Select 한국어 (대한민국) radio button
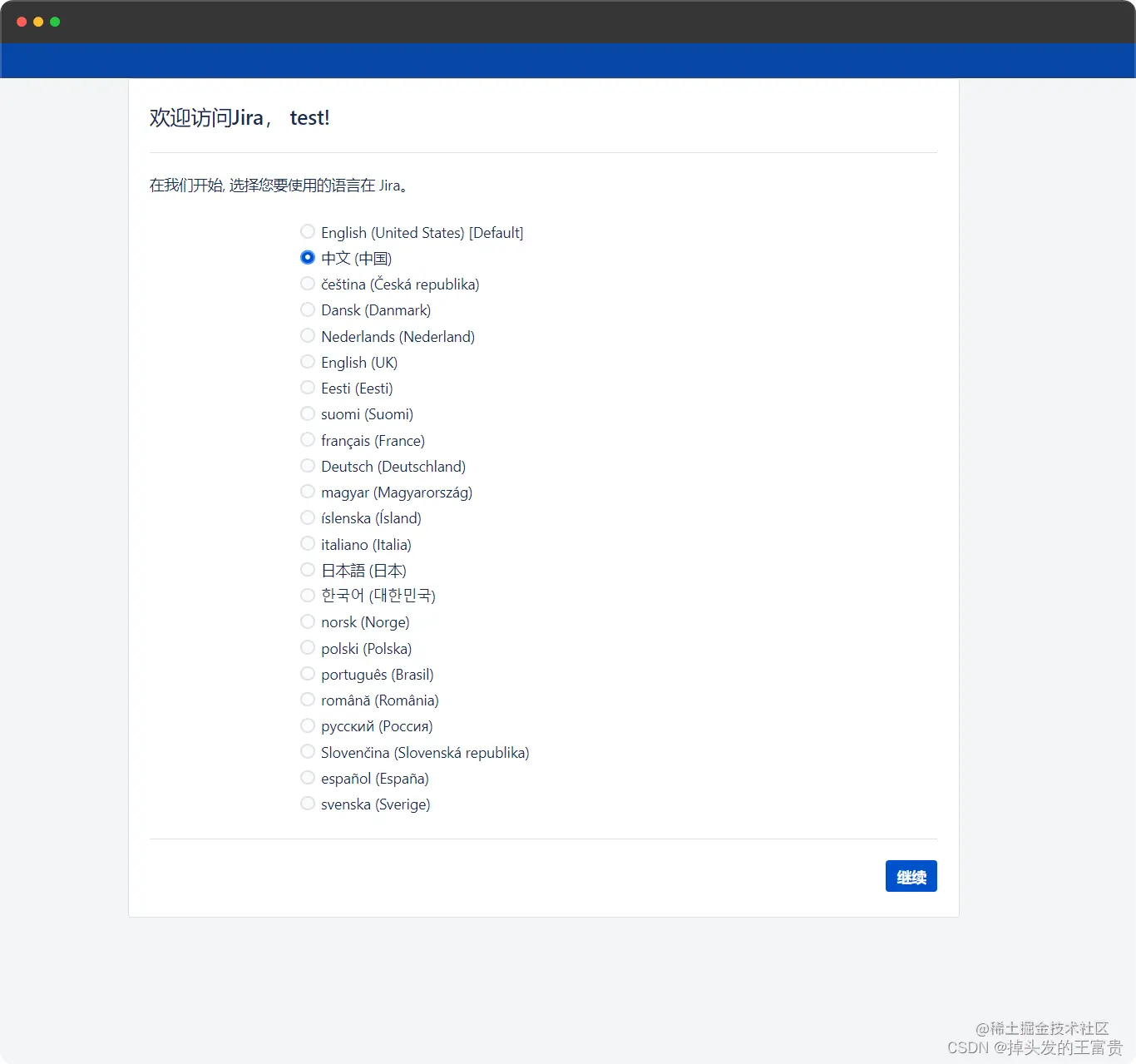 click(308, 595)
